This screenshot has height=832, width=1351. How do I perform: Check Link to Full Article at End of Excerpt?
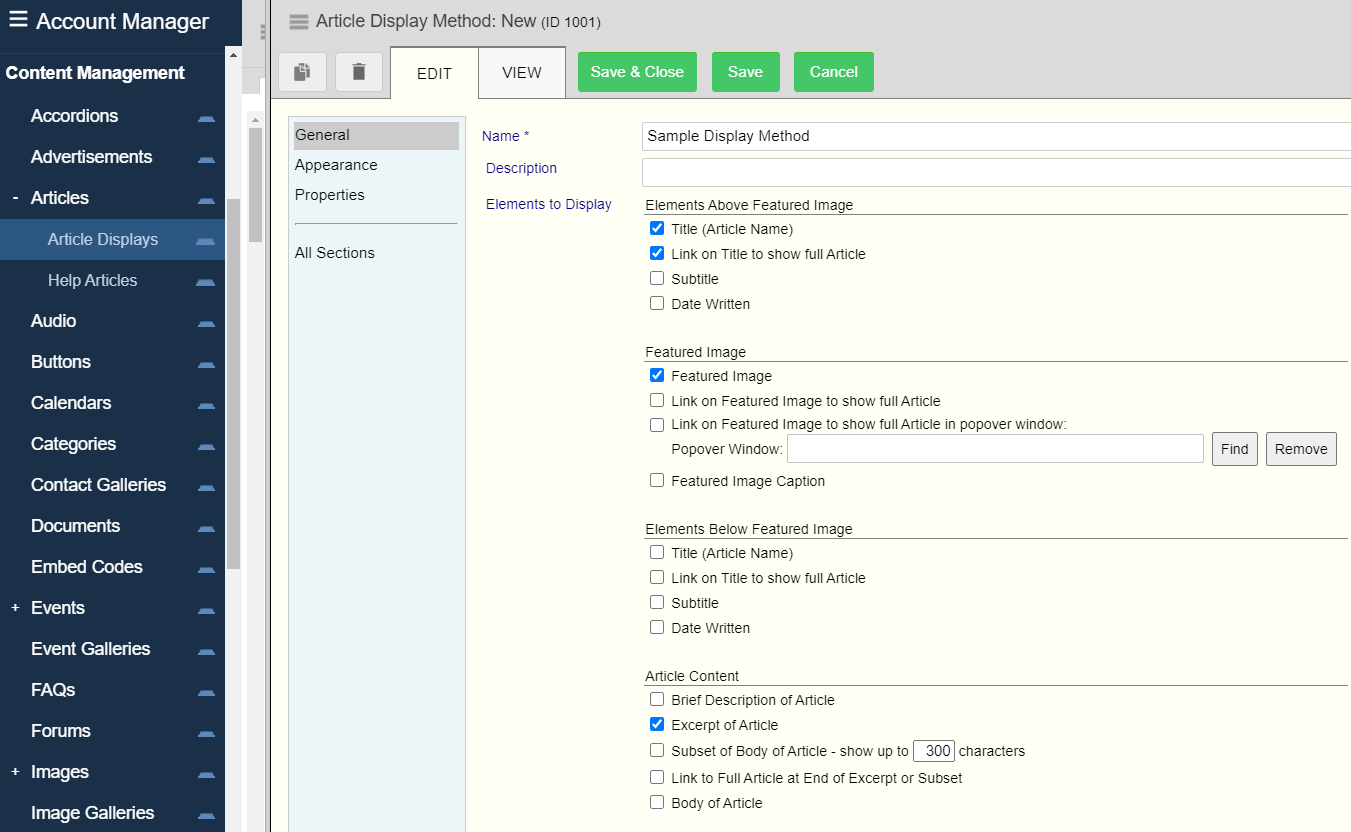657,777
